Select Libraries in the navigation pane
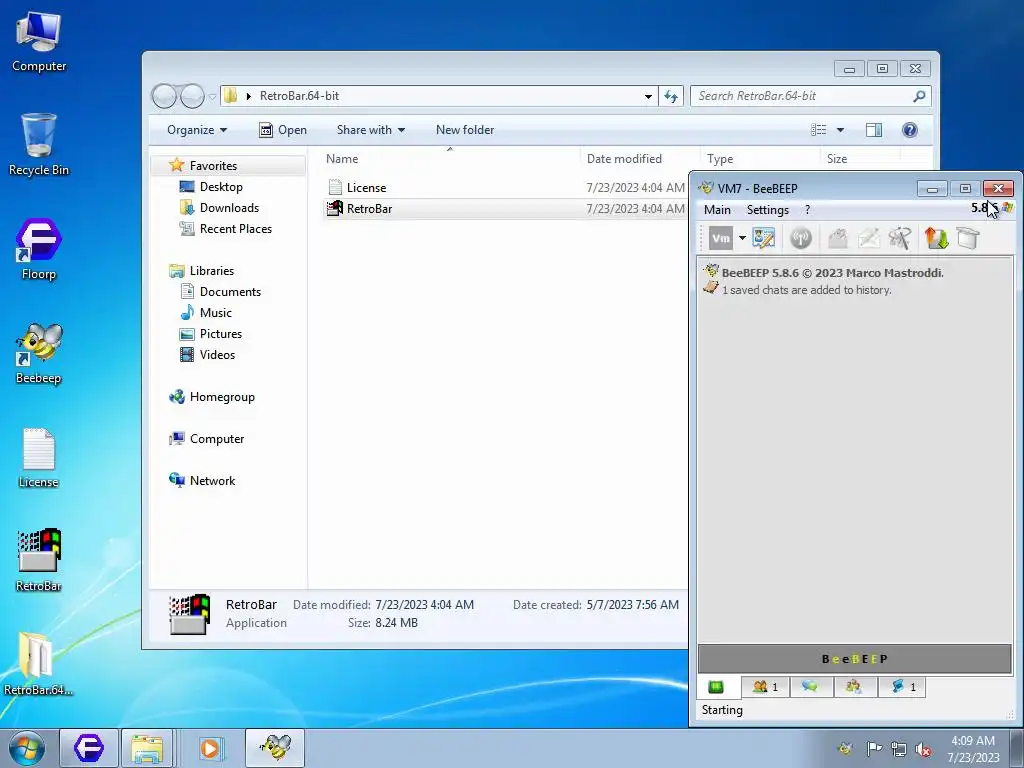Image resolution: width=1024 pixels, height=768 pixels. [211, 270]
